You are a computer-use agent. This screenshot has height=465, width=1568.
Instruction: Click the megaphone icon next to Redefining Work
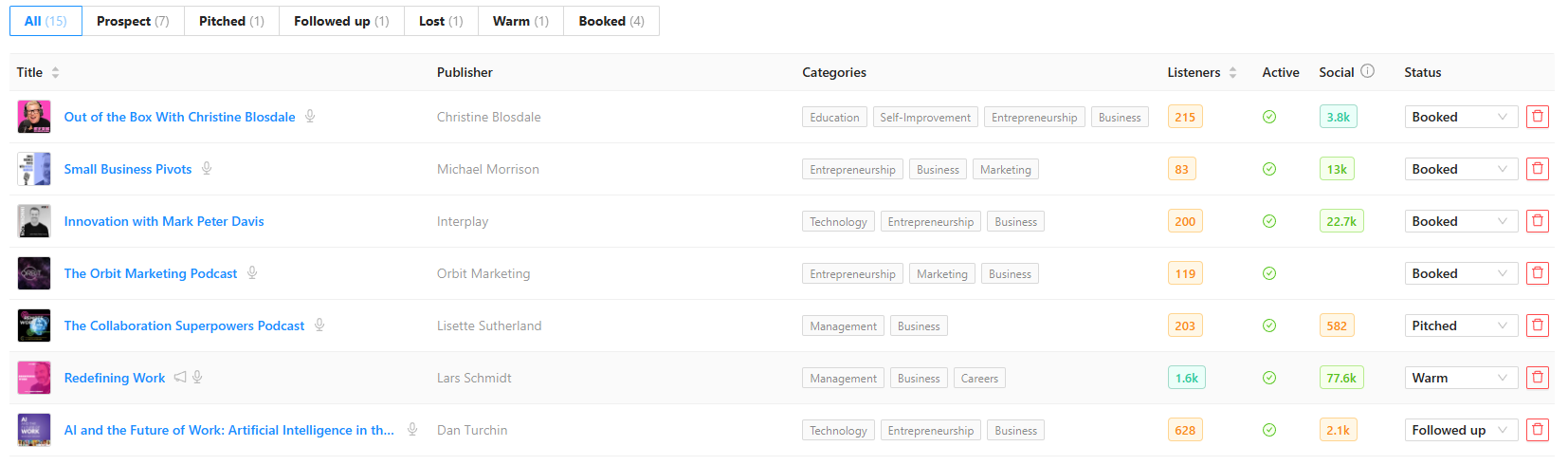(180, 378)
